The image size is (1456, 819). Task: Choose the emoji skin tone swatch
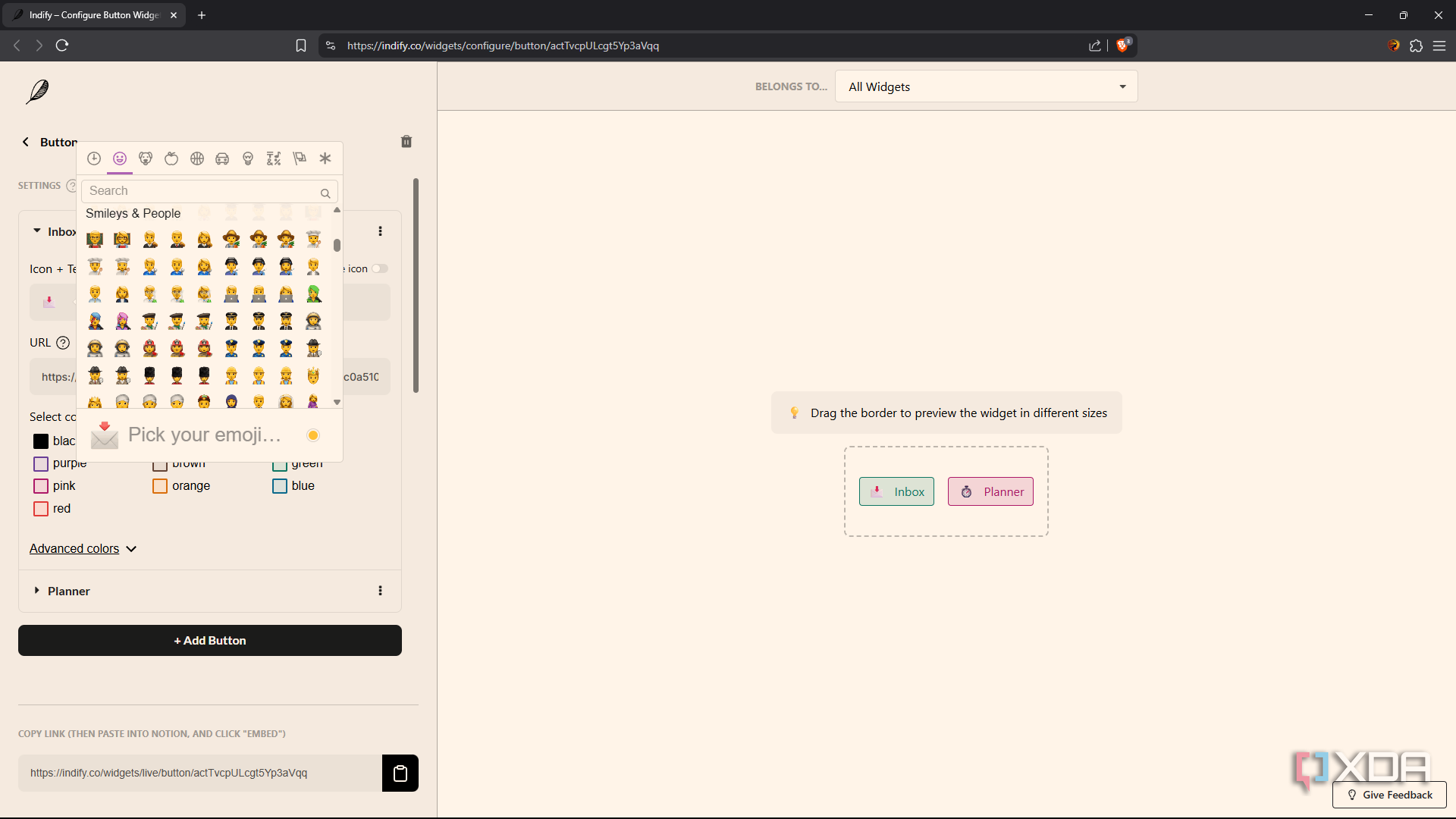tap(313, 435)
